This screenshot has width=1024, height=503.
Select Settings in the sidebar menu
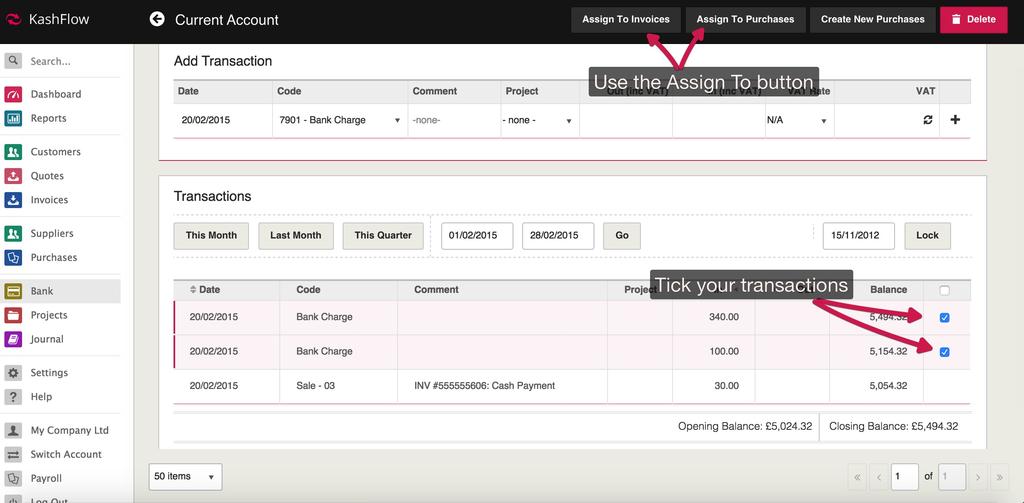pos(49,373)
